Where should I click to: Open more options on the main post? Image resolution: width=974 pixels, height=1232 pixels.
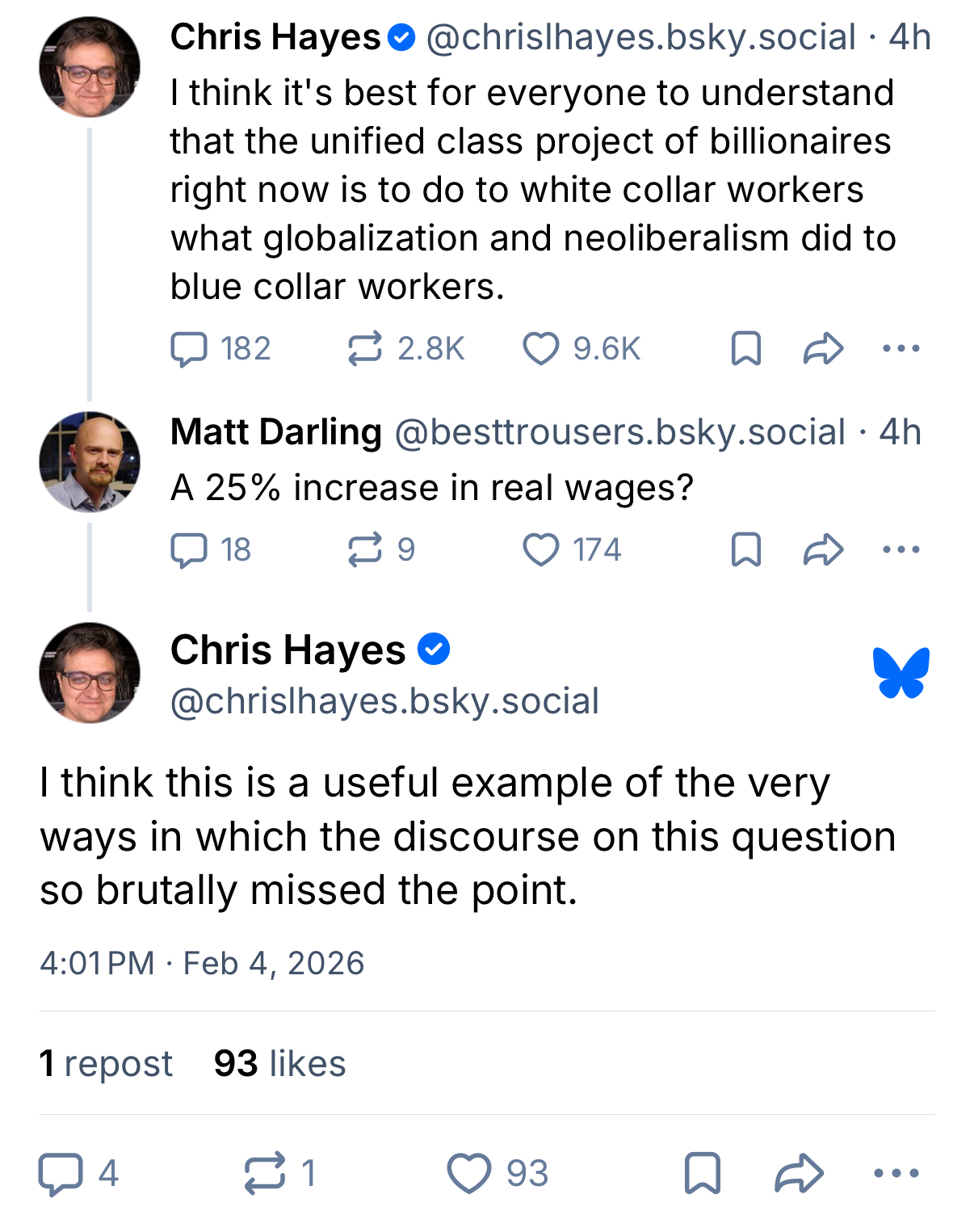[x=896, y=1173]
